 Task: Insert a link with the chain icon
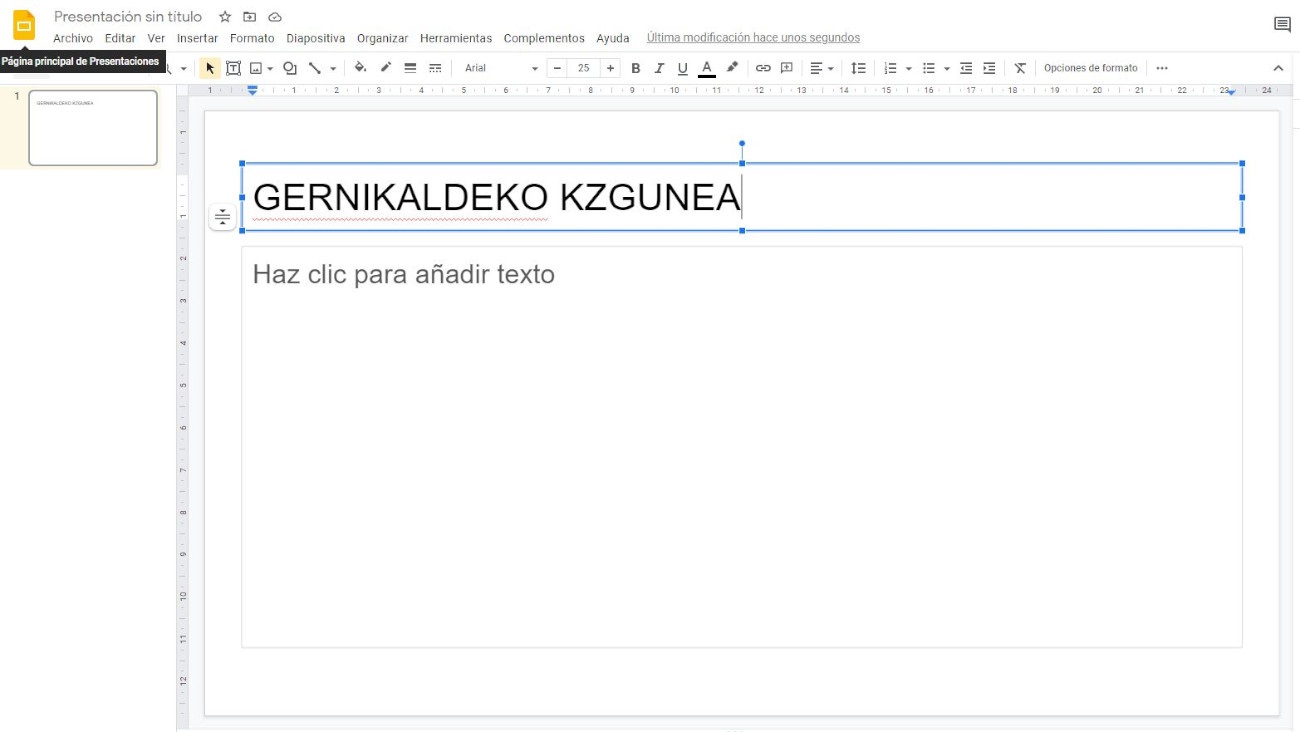[763, 68]
